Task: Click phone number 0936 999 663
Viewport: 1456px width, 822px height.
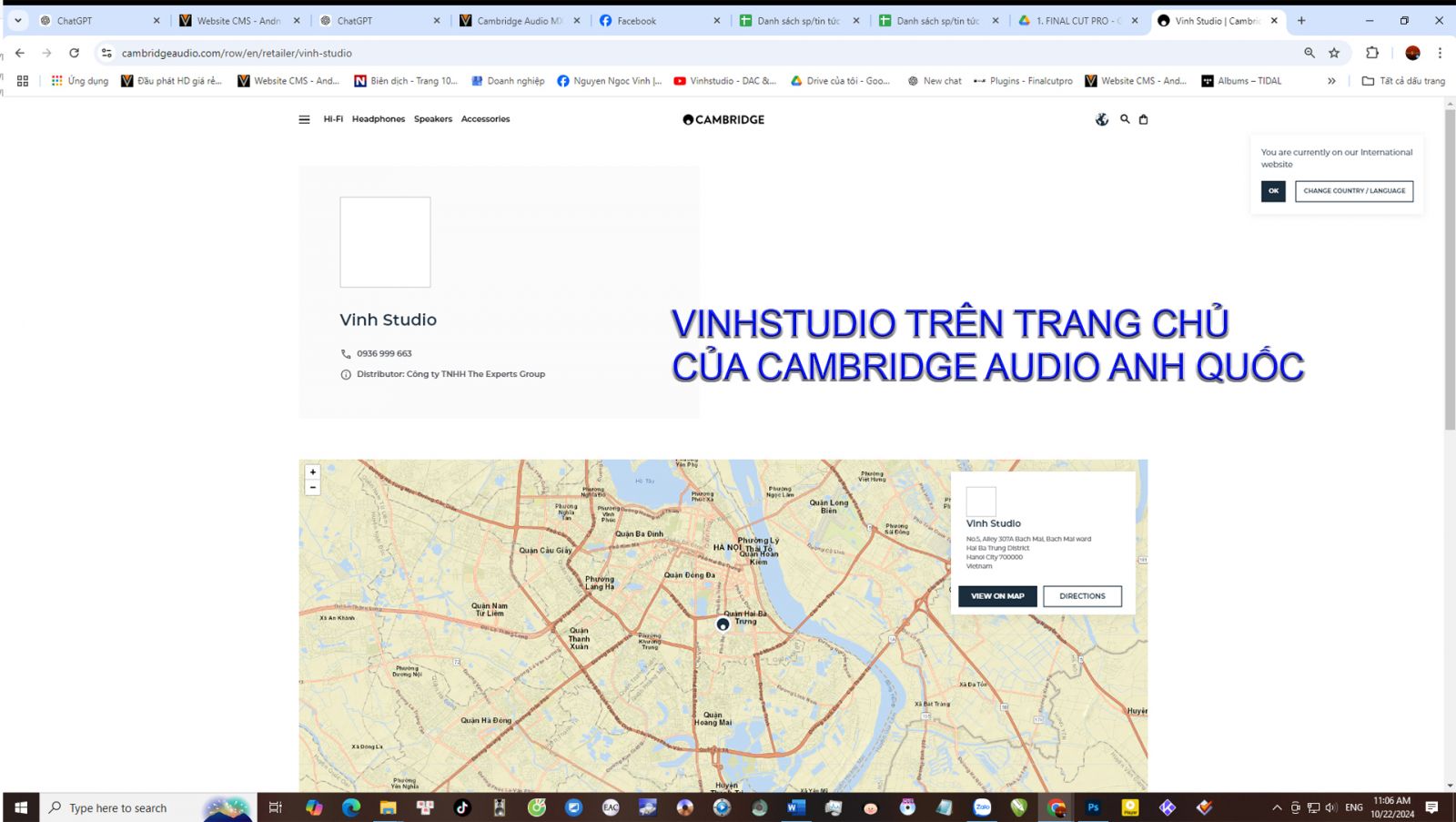Action: coord(384,353)
